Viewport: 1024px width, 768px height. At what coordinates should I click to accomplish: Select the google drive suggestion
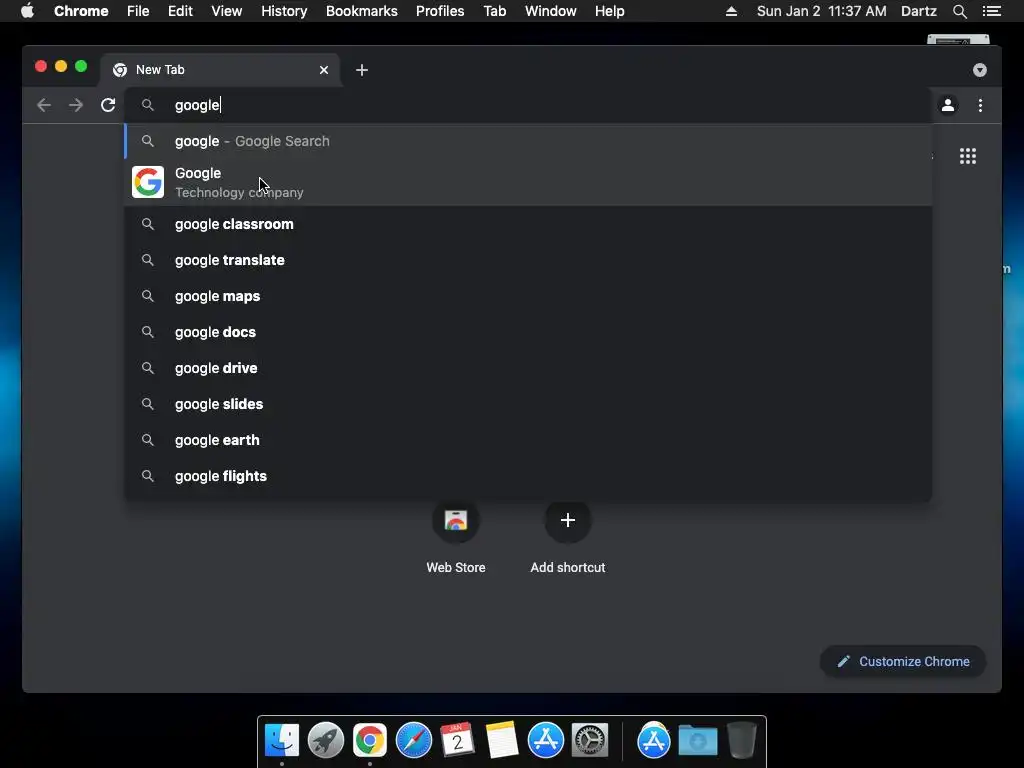[x=528, y=368]
